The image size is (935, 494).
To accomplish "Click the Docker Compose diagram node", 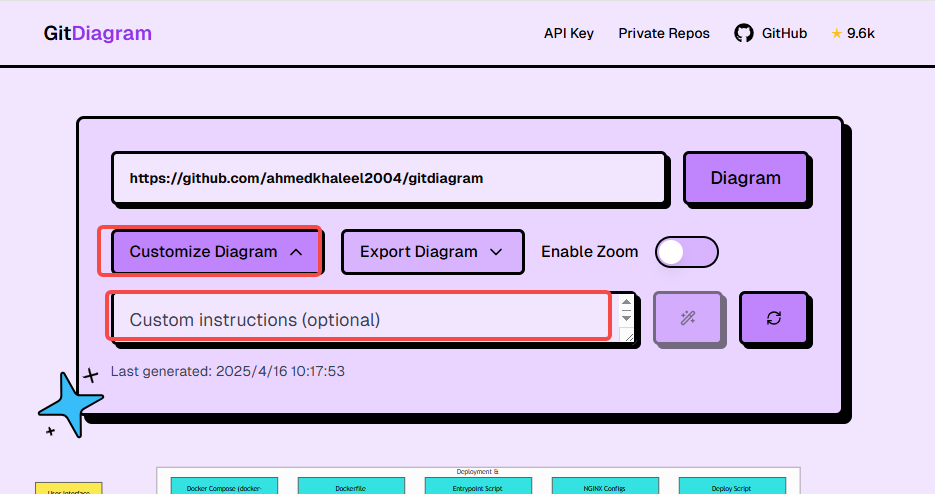I will coord(224,487).
